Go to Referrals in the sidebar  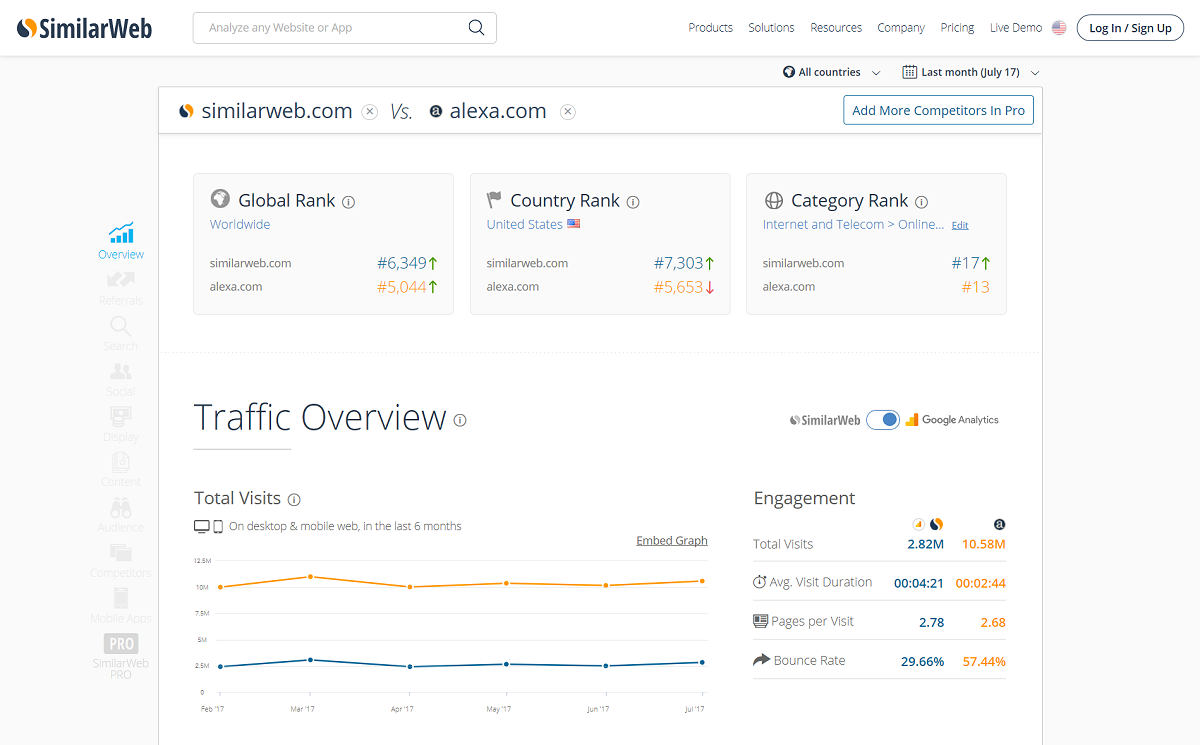point(121,287)
